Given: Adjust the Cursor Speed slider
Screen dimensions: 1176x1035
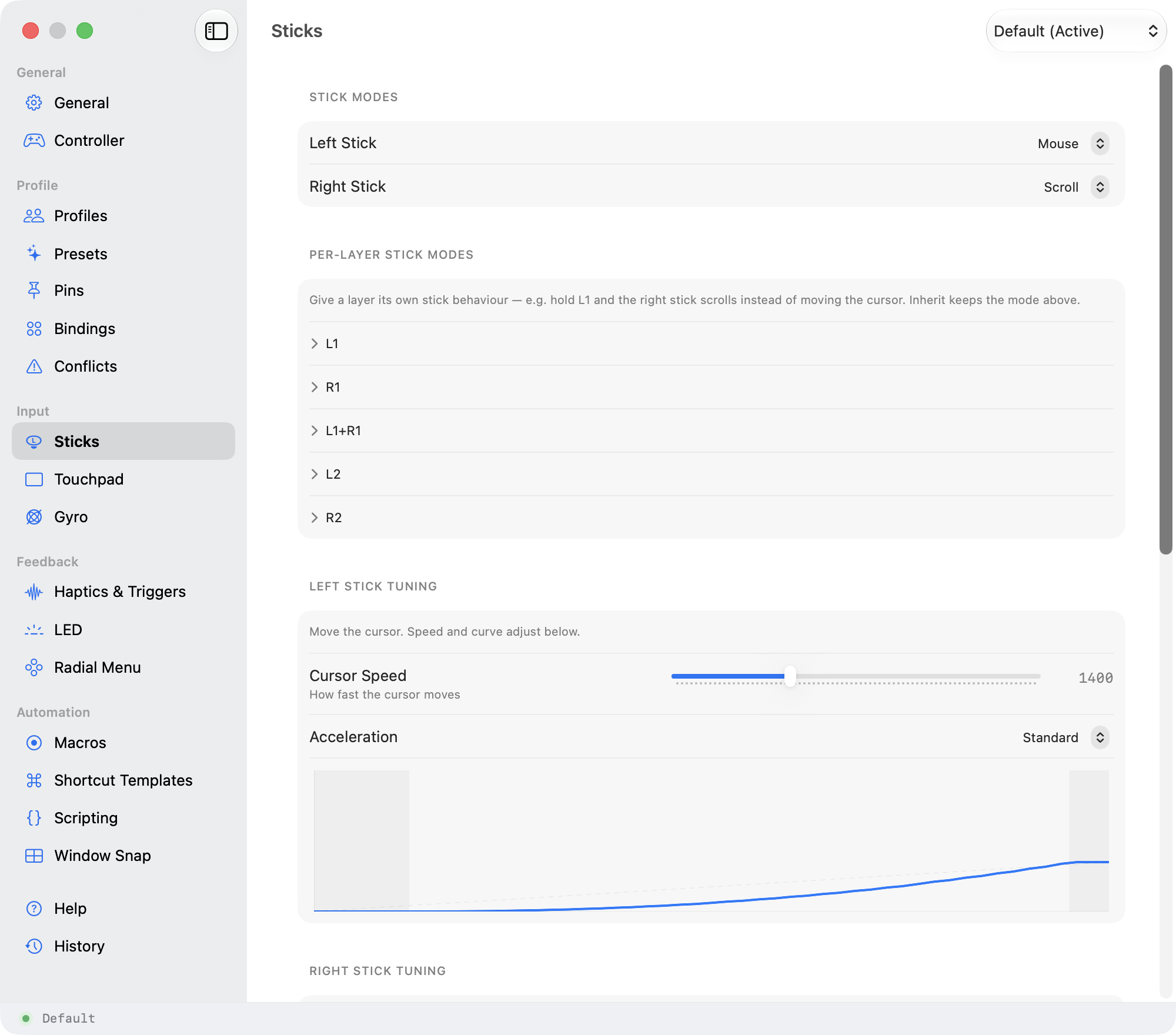Looking at the screenshot, I should point(790,676).
